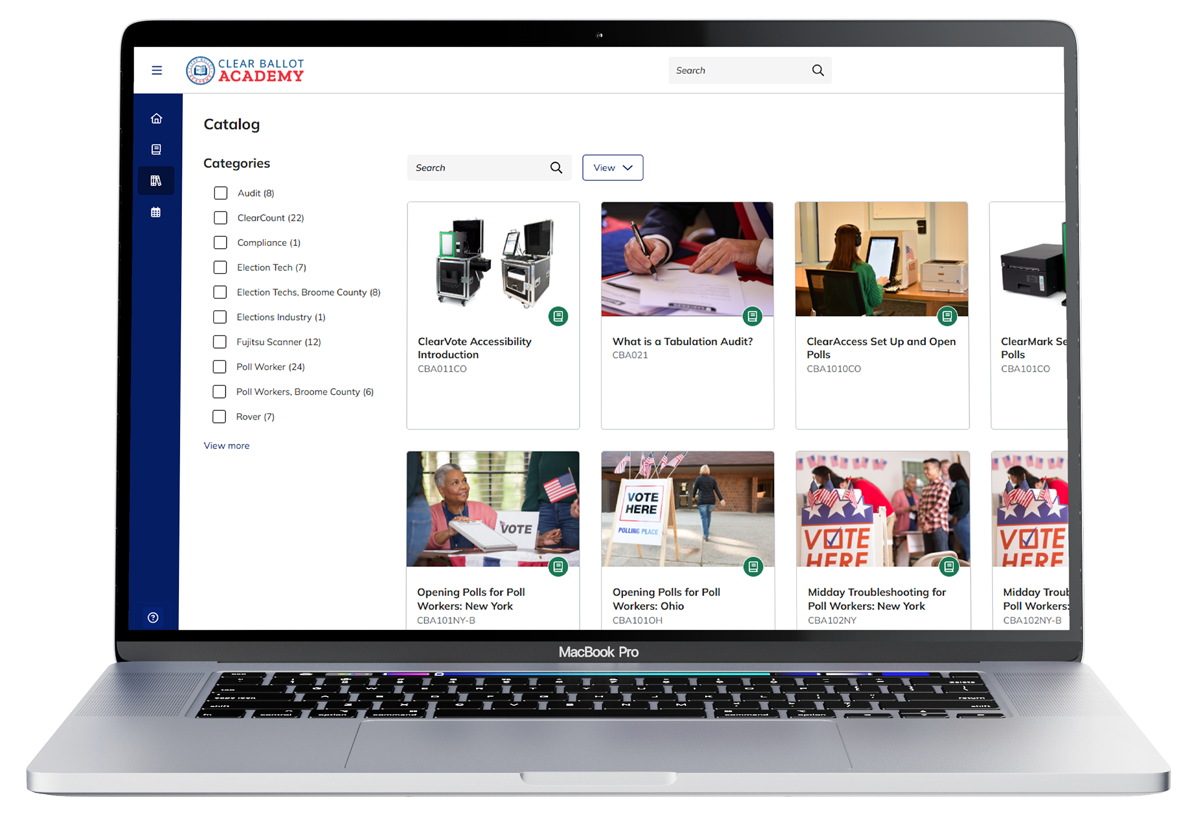Click the ClearMark printer thumbnail
Viewport: 1200px width, 819px height.
1028,259
